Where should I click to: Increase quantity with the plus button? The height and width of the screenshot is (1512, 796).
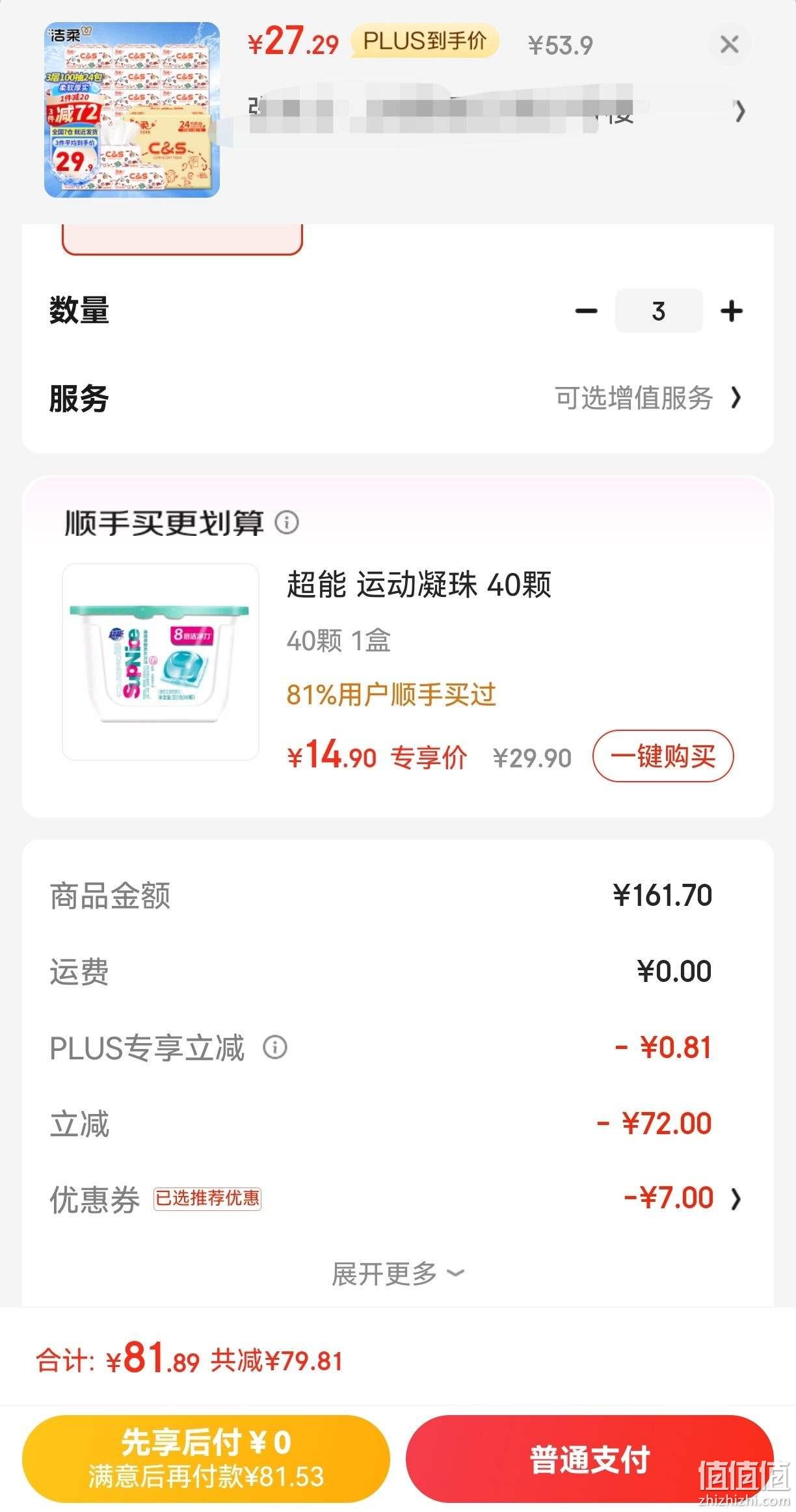click(732, 311)
